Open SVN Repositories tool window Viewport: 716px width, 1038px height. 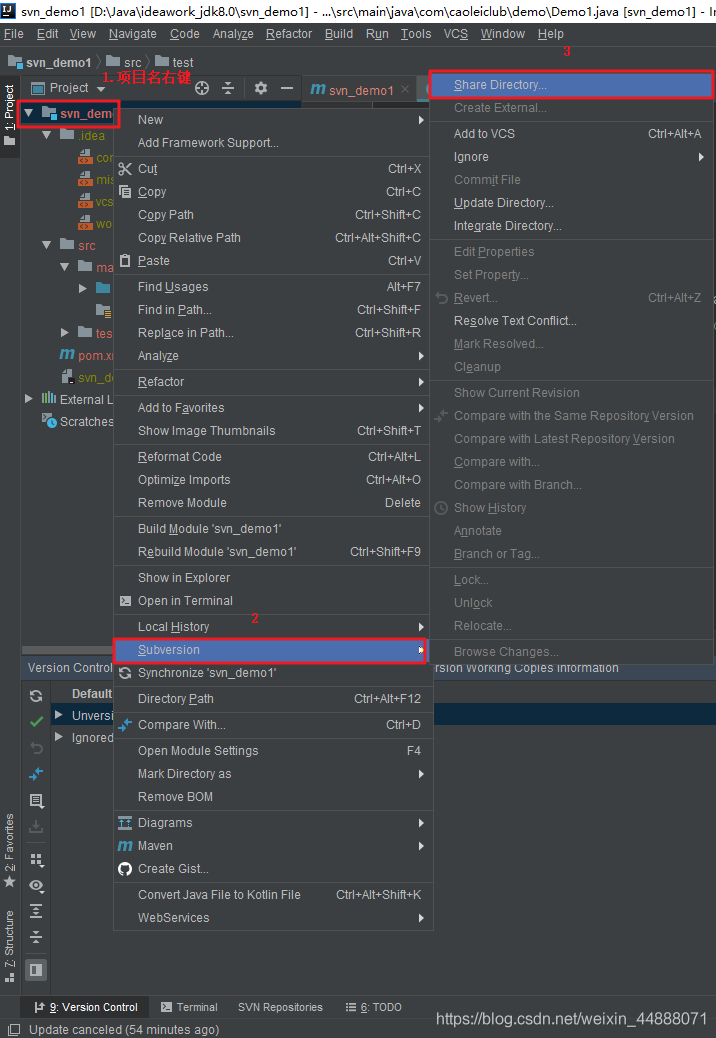point(281,1007)
